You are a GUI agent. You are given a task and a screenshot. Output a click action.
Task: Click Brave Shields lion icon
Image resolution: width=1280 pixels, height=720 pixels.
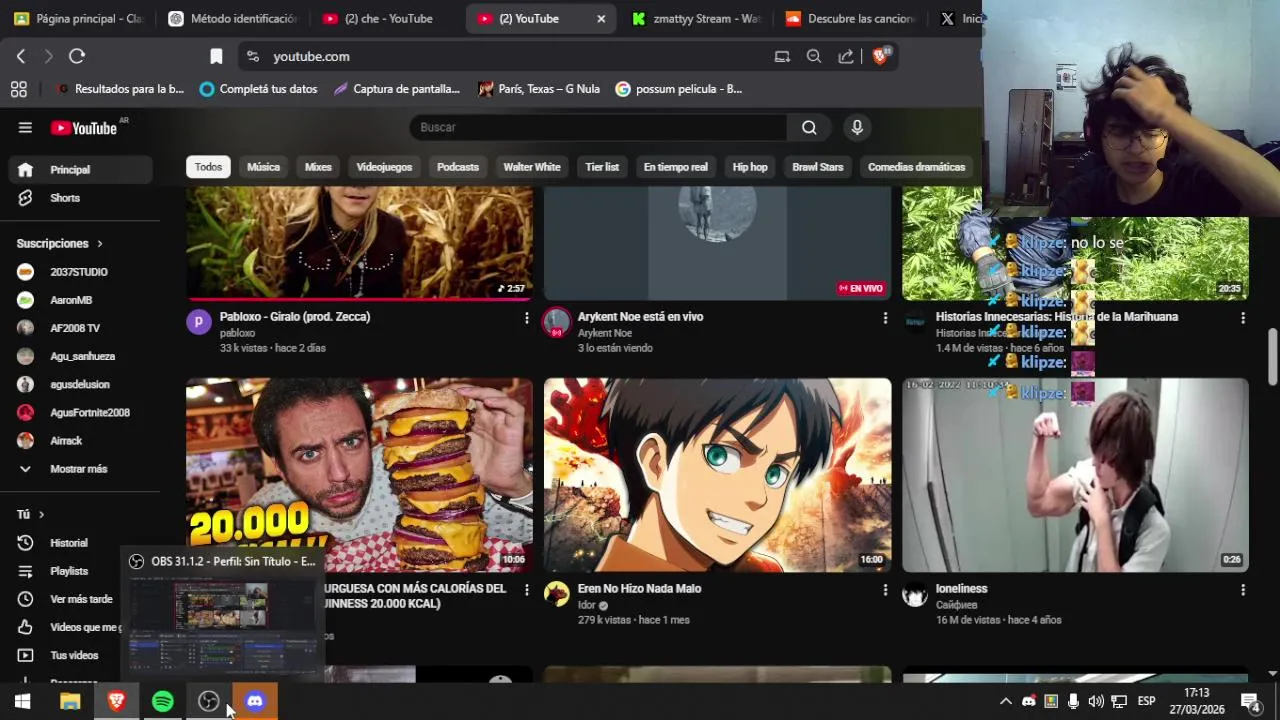[880, 56]
